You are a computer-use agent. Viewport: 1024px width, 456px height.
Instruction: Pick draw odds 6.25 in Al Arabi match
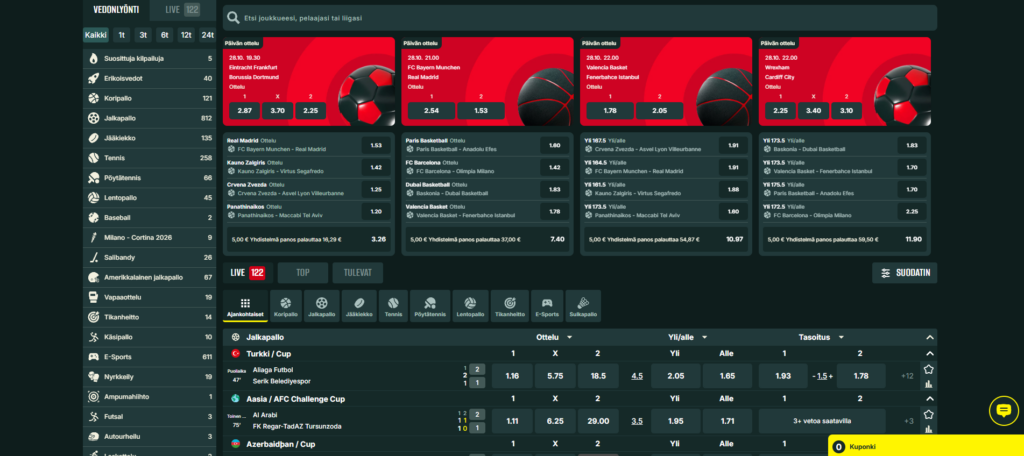pos(555,421)
